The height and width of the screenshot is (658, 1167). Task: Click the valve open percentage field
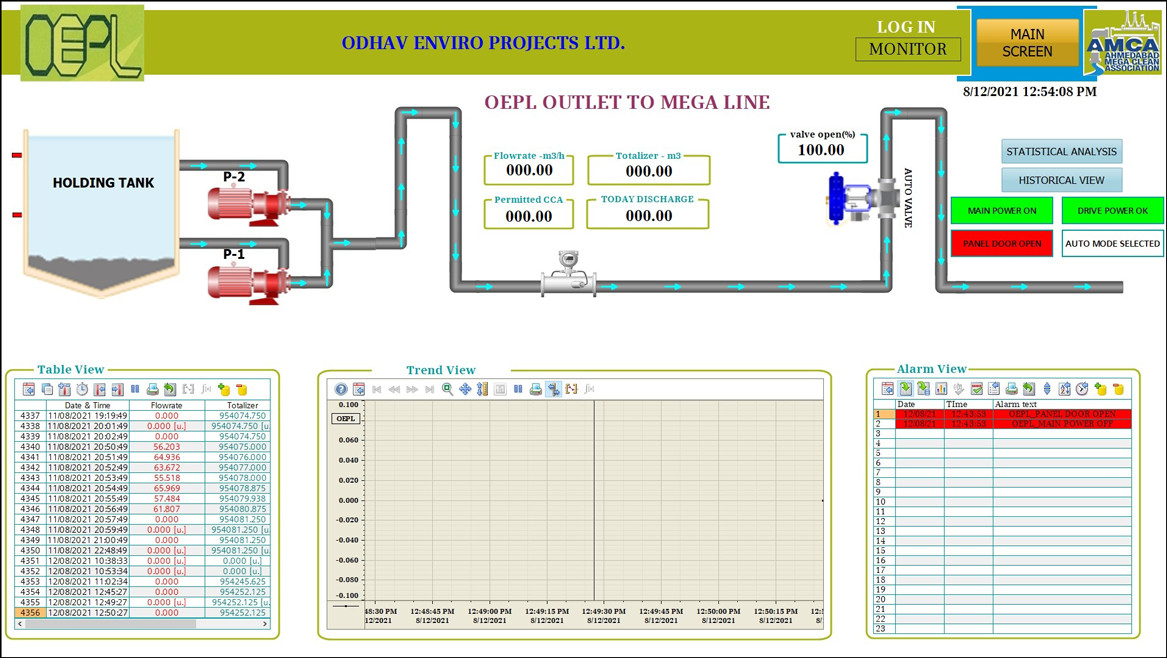coord(821,150)
